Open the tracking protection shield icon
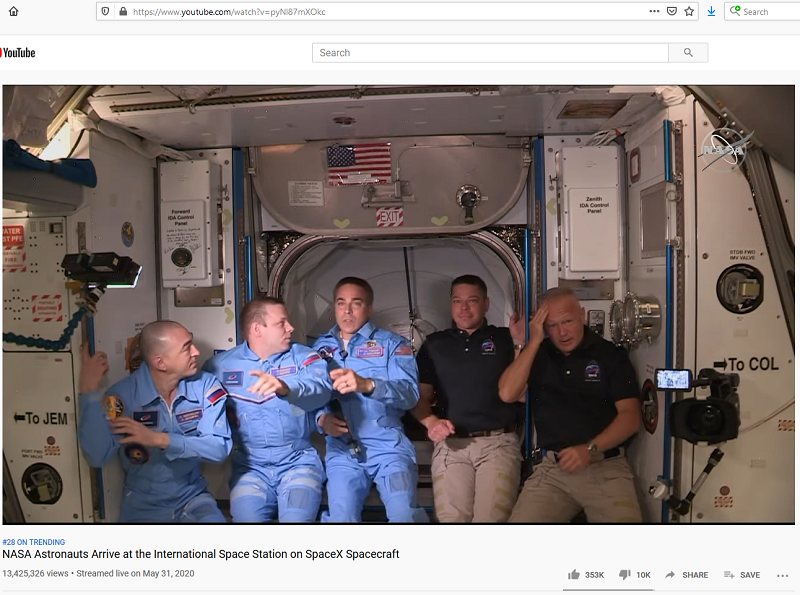800x595 pixels. 105,11
